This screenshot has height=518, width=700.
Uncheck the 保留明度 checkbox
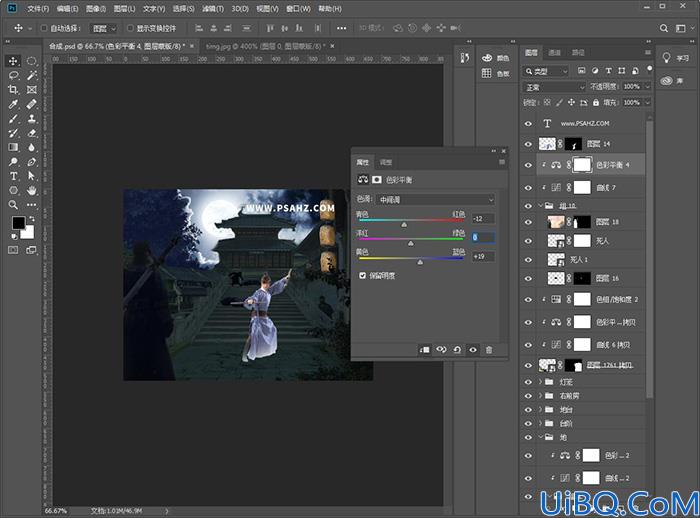click(x=362, y=276)
